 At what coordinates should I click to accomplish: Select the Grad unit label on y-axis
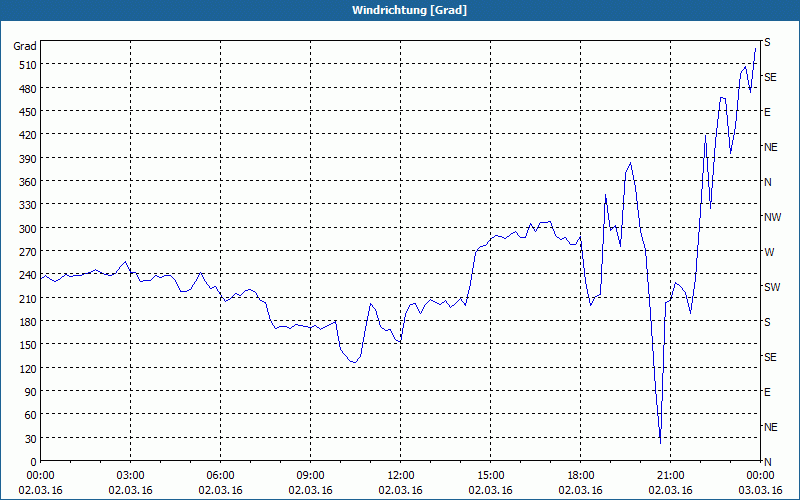point(25,46)
